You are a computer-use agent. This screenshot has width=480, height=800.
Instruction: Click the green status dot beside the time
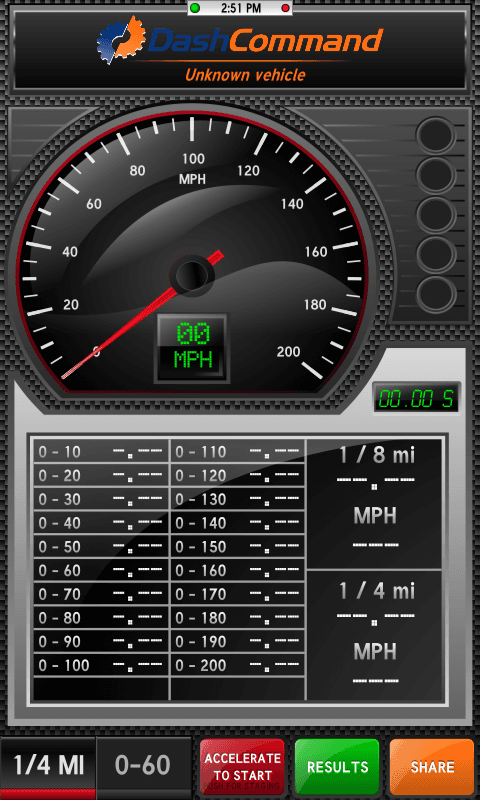pyautogui.click(x=195, y=8)
